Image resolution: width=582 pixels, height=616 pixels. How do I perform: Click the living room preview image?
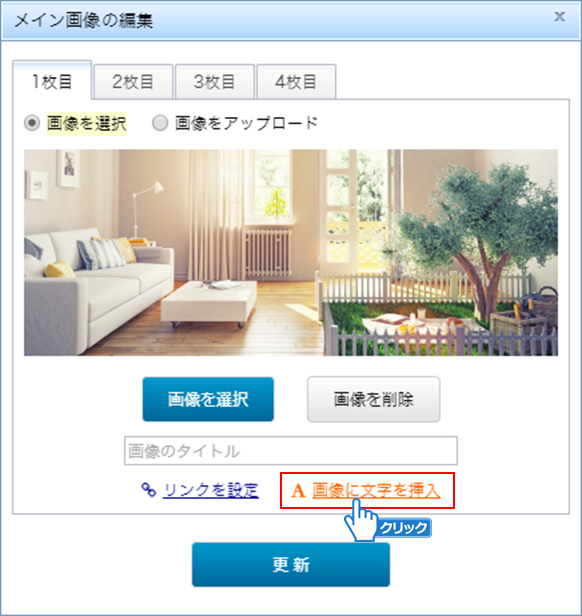tap(291, 253)
